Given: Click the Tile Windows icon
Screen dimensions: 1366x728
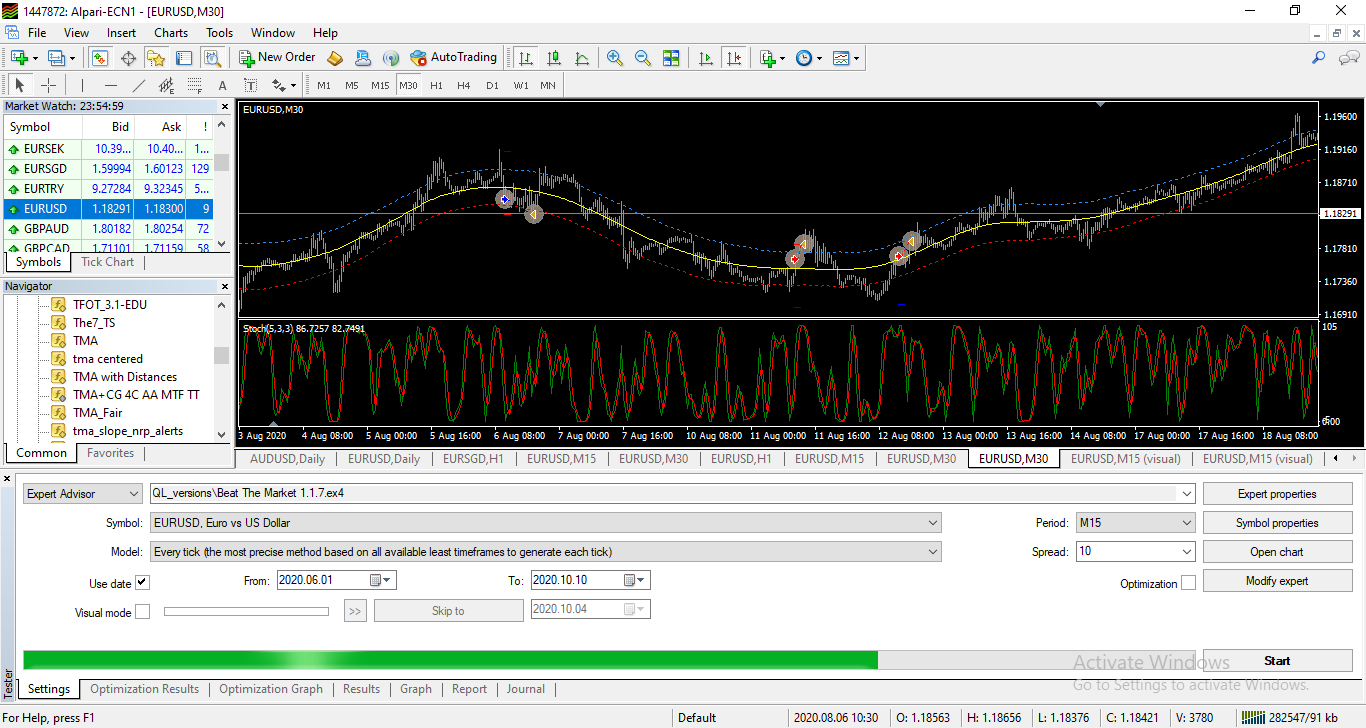Looking at the screenshot, I should [671, 58].
